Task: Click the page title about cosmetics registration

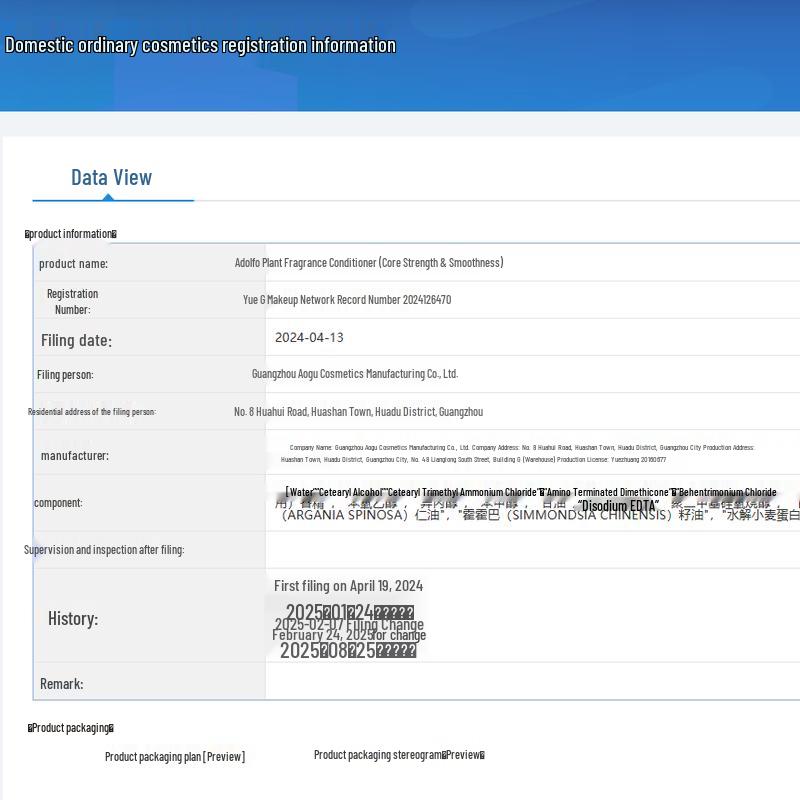Action: click(x=200, y=45)
